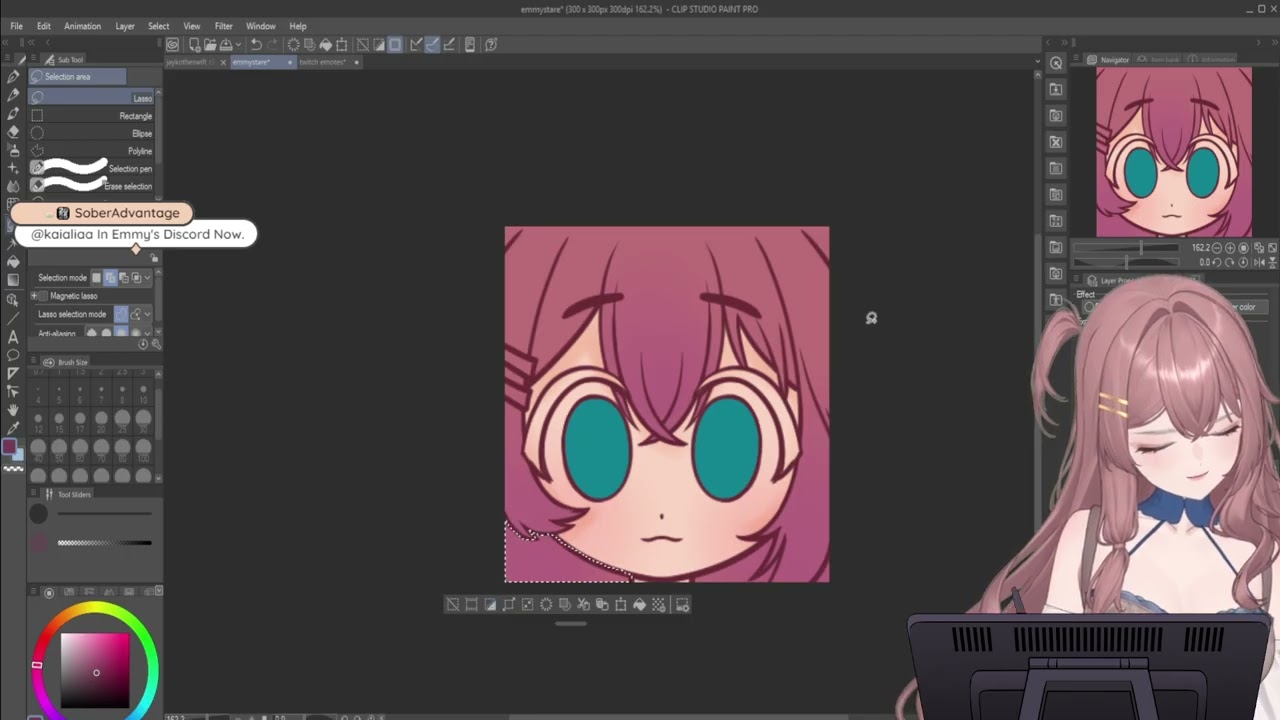Image resolution: width=1280 pixels, height=720 pixels.
Task: Click the Redo arrow icon
Action: pyautogui.click(x=272, y=44)
